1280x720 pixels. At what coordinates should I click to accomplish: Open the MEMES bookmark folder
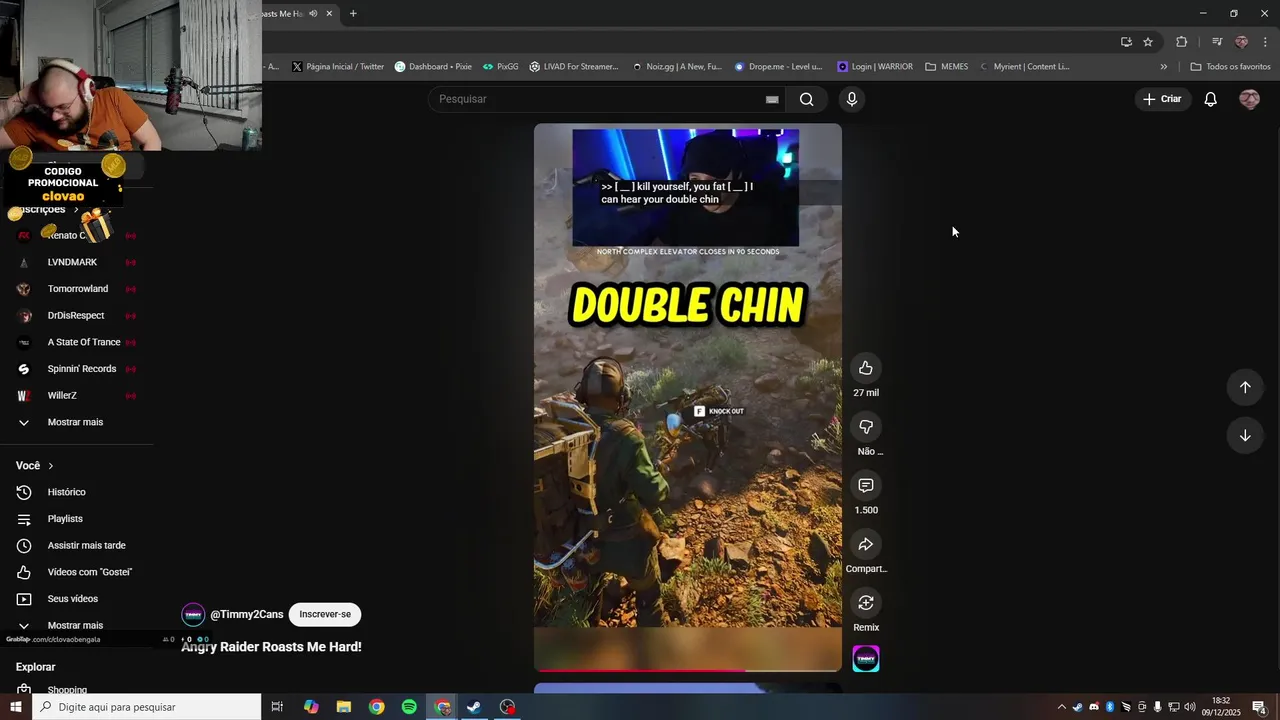[x=946, y=67]
